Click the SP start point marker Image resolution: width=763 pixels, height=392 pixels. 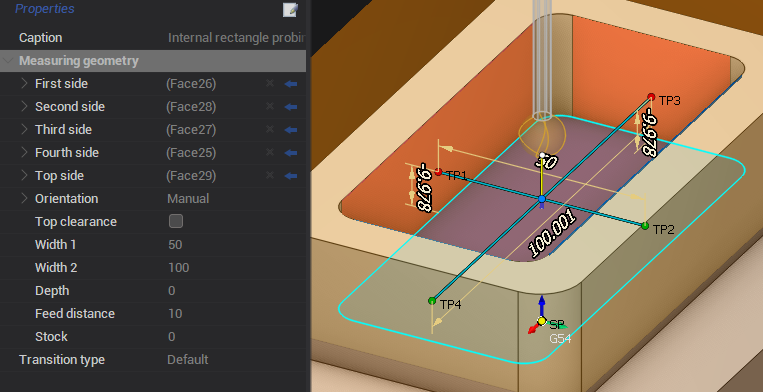click(541, 321)
